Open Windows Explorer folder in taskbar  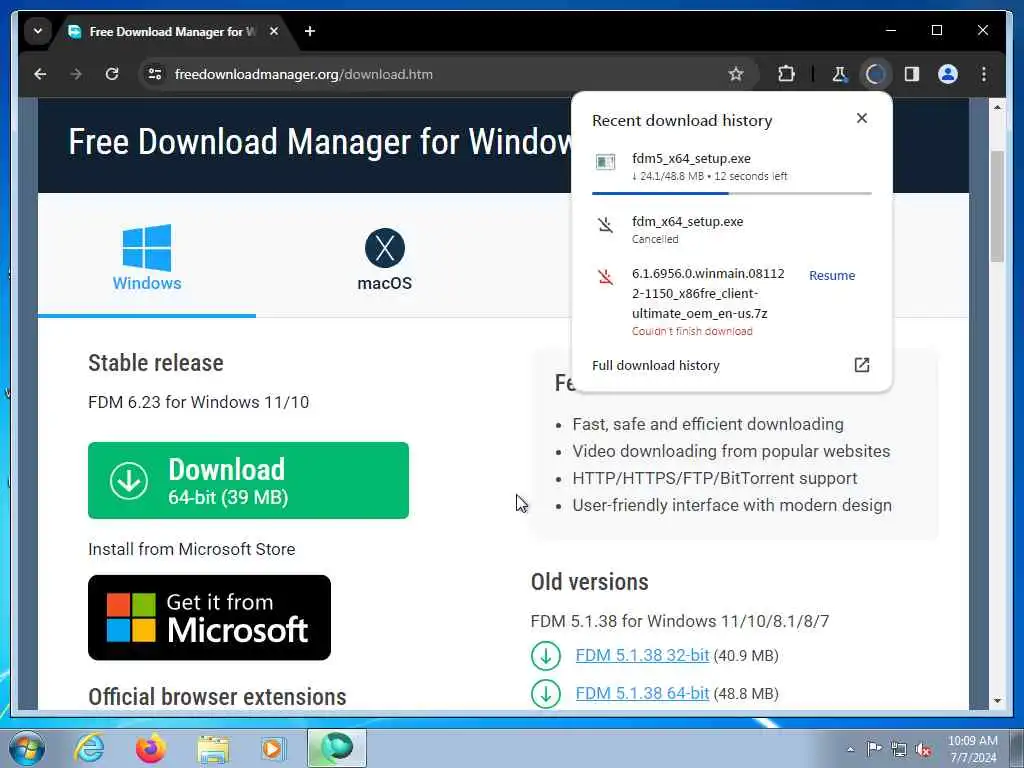click(x=213, y=750)
